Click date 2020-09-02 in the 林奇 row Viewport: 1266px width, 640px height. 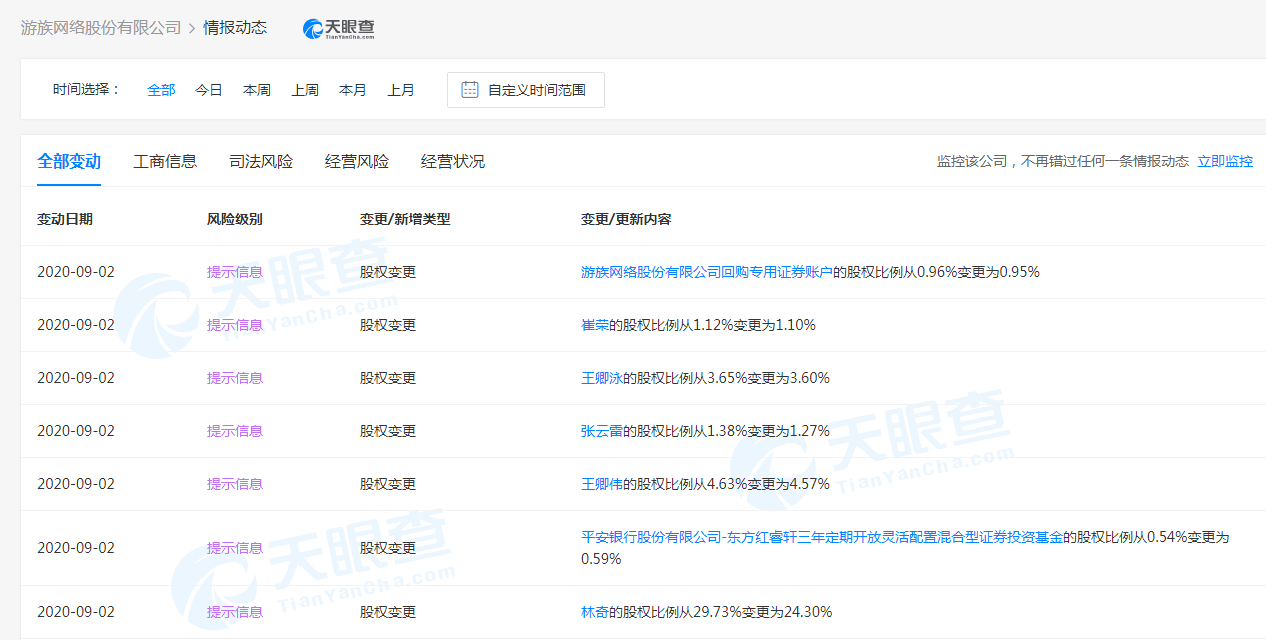(76, 612)
